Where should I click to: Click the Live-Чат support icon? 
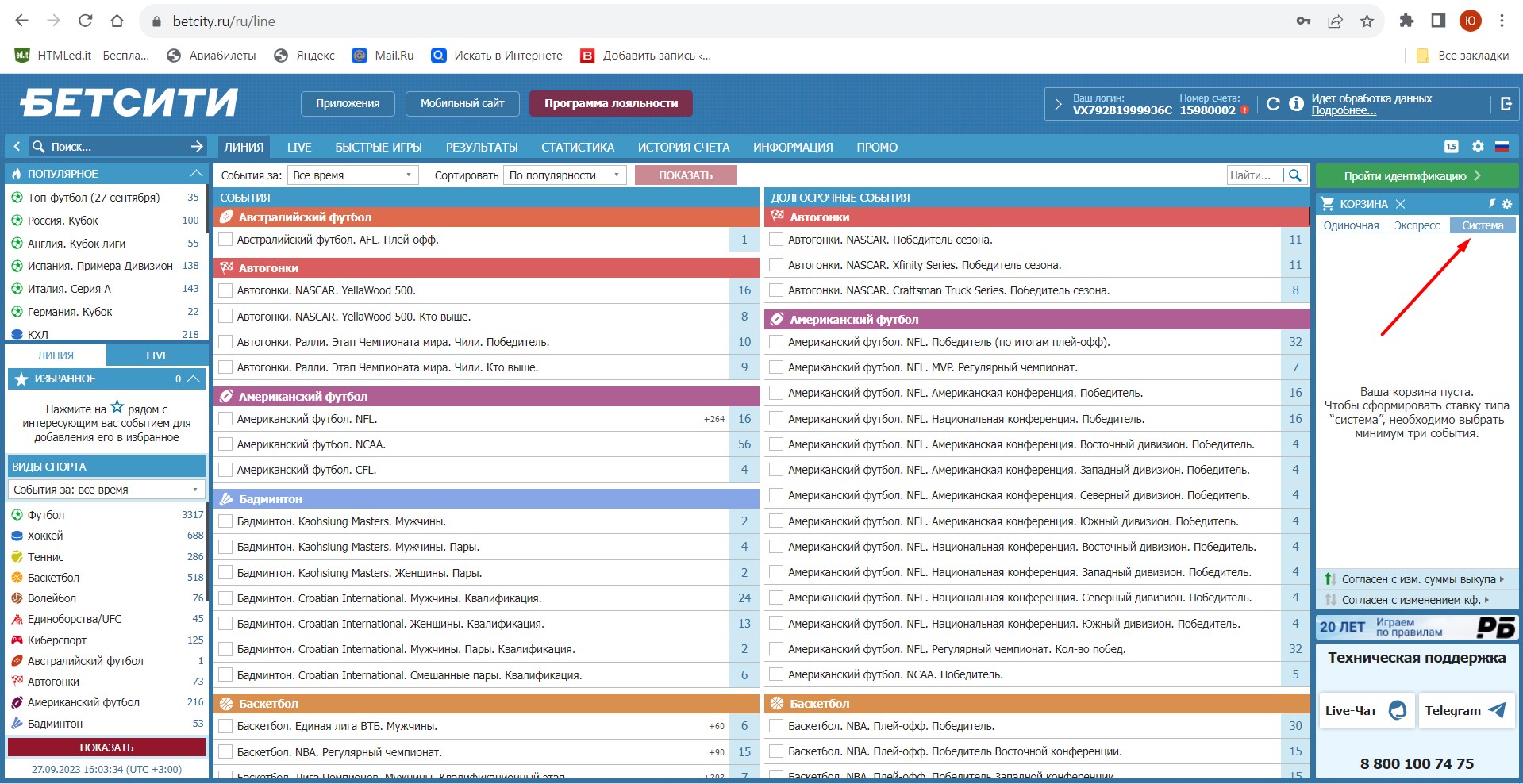click(1398, 710)
